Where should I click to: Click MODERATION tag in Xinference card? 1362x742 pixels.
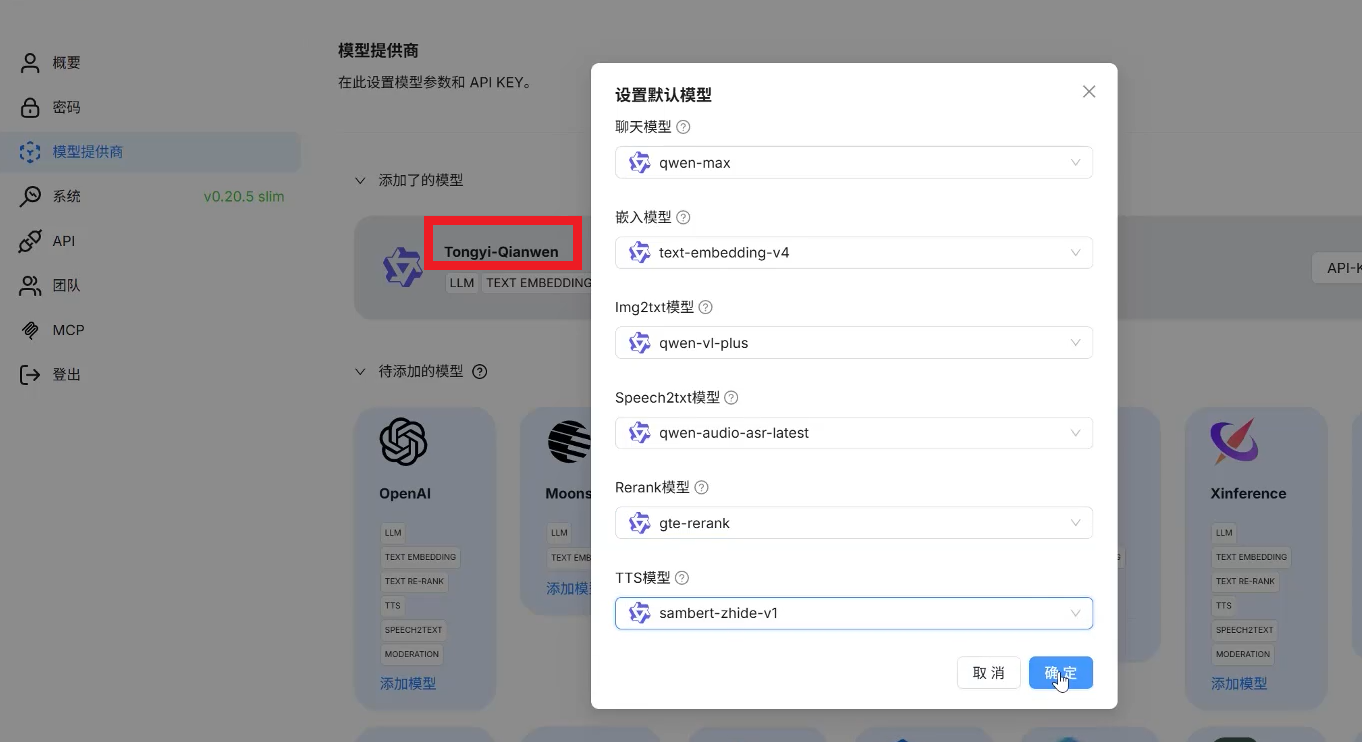(1243, 654)
